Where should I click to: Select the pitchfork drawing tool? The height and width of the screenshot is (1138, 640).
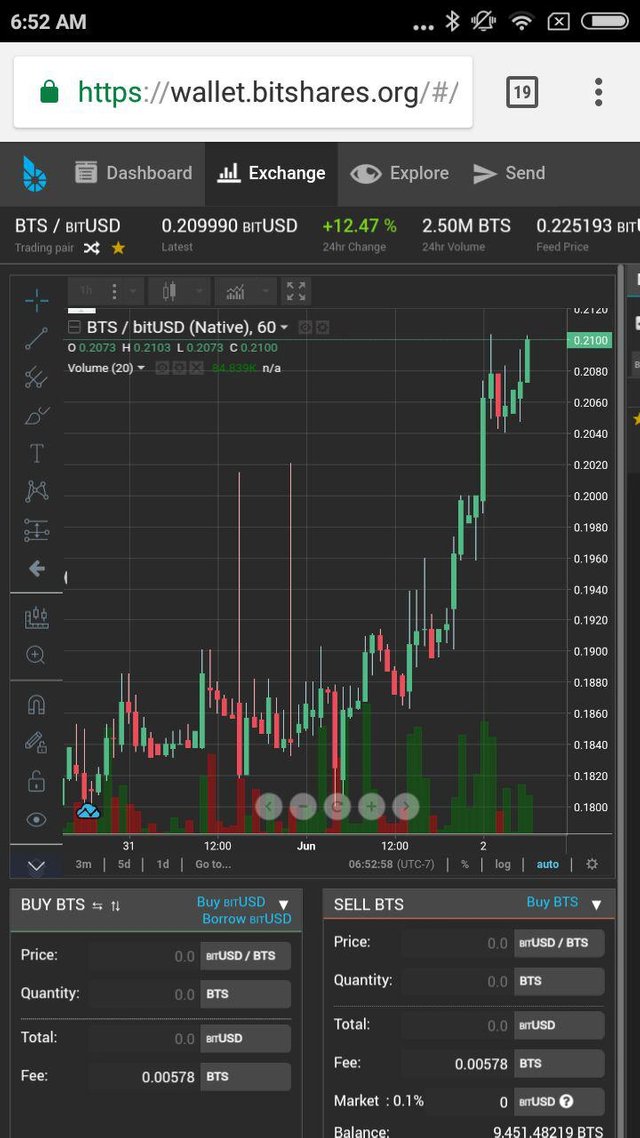[x=36, y=377]
